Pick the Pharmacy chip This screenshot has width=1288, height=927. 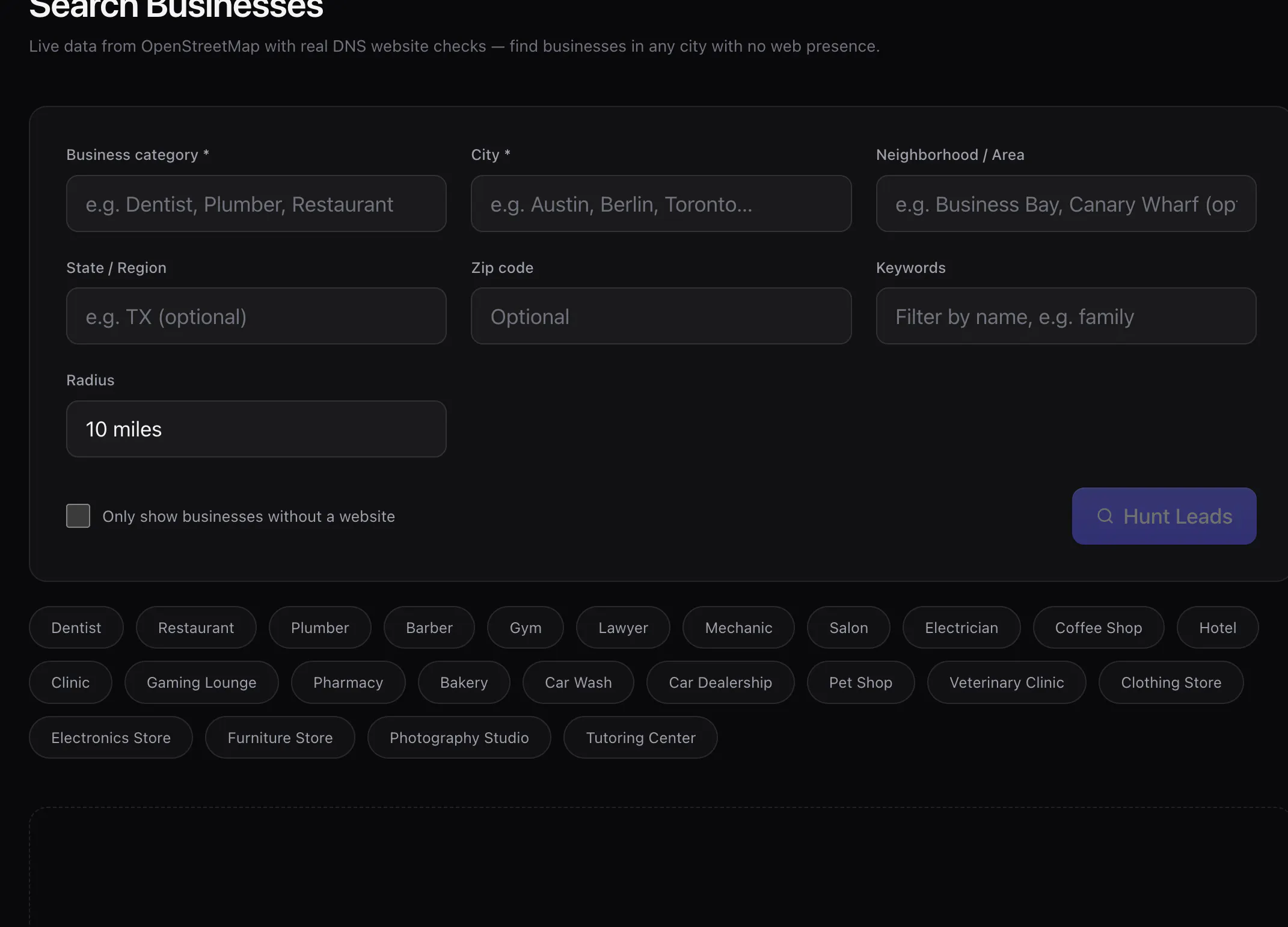click(348, 682)
